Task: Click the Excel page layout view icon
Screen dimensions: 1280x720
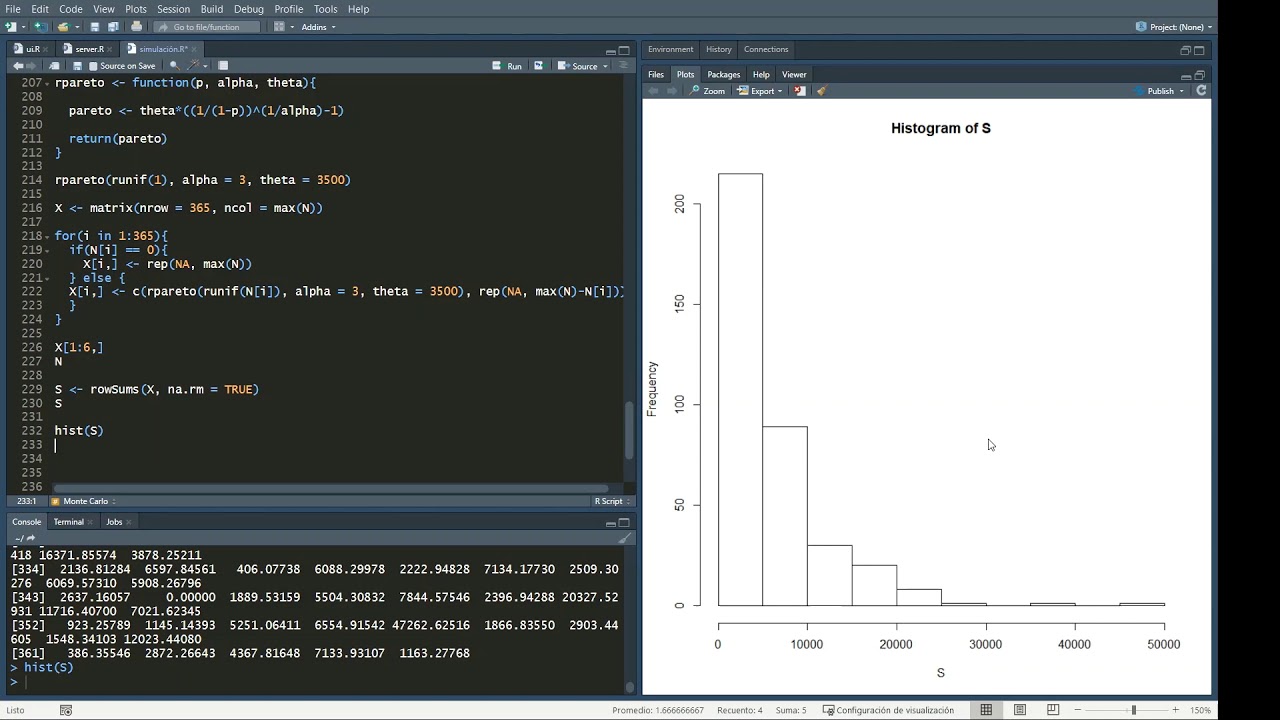Action: tap(1020, 710)
